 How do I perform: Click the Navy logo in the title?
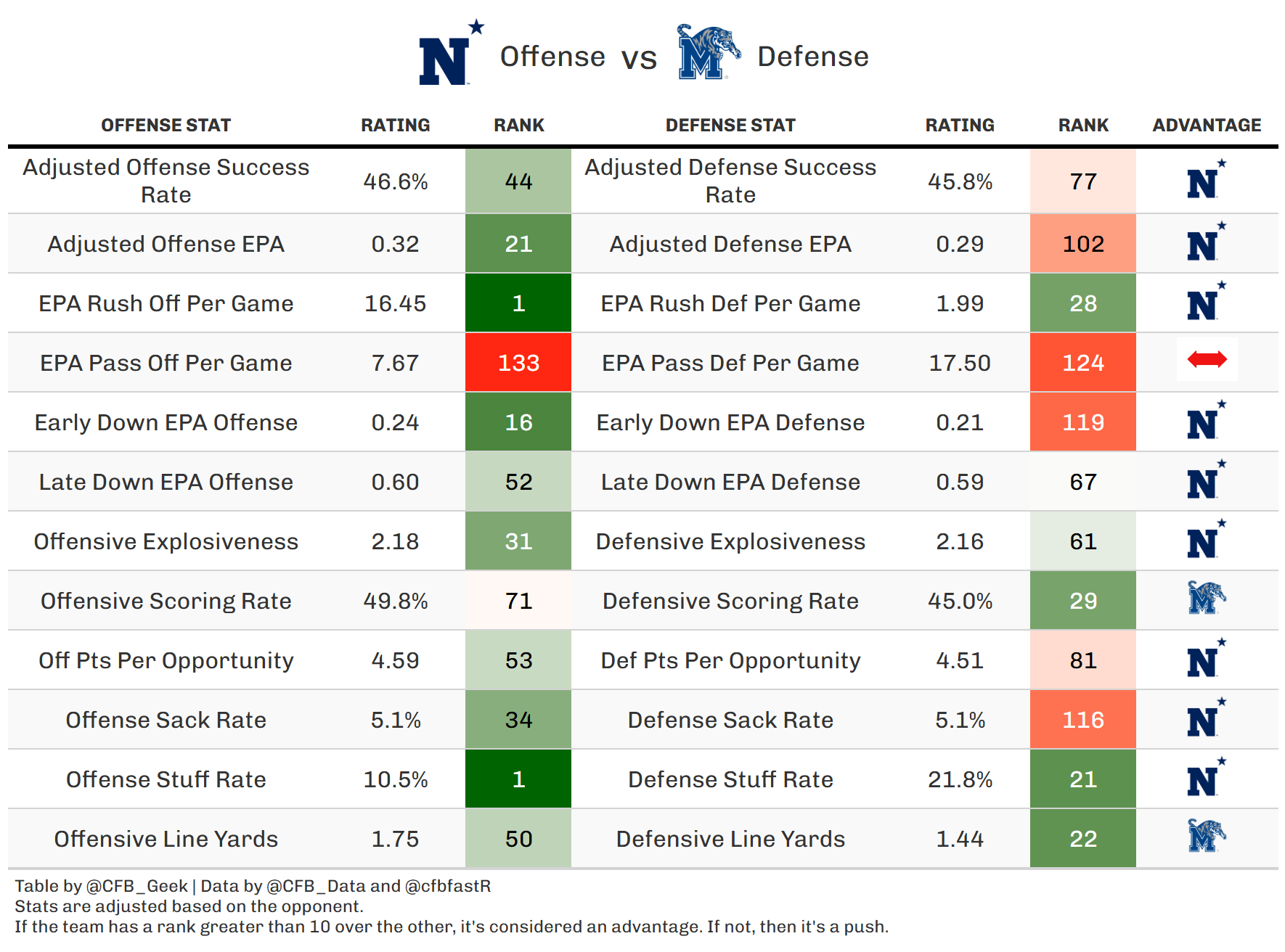click(450, 55)
